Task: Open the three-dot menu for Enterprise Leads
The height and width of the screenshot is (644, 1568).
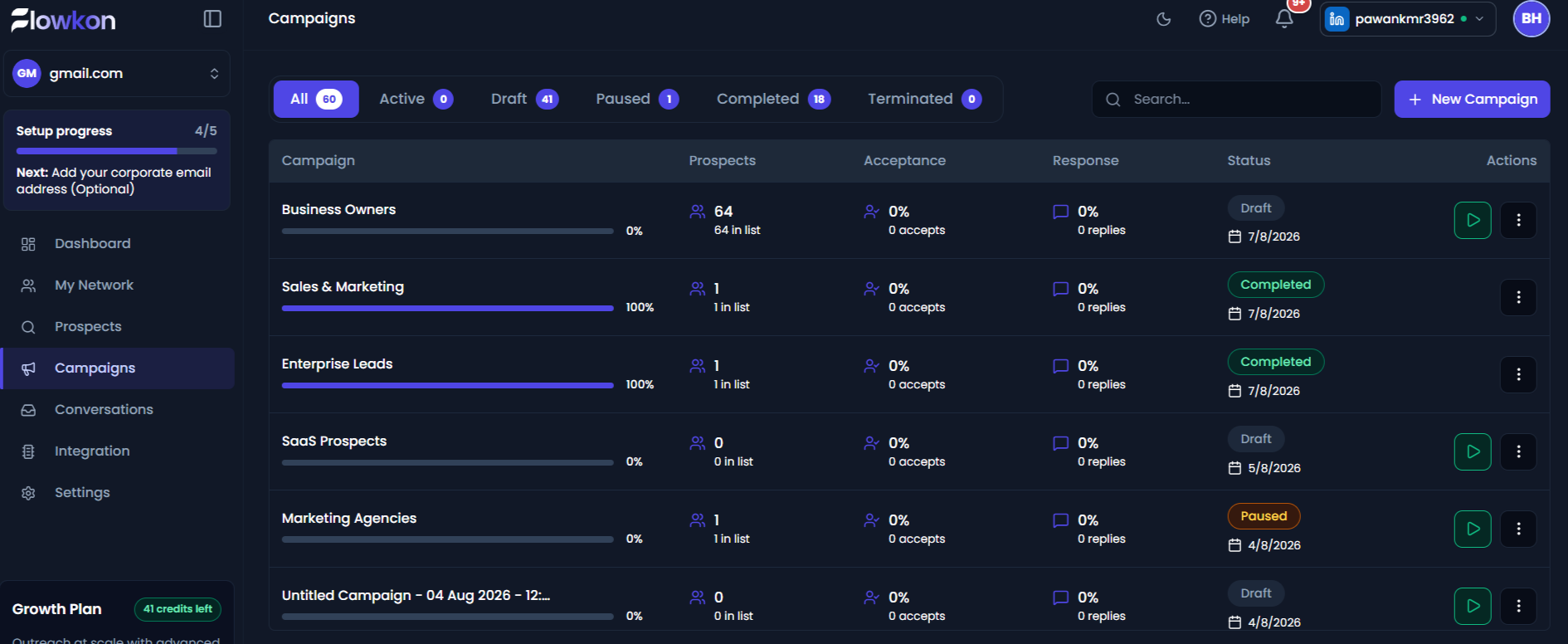Action: click(x=1518, y=375)
